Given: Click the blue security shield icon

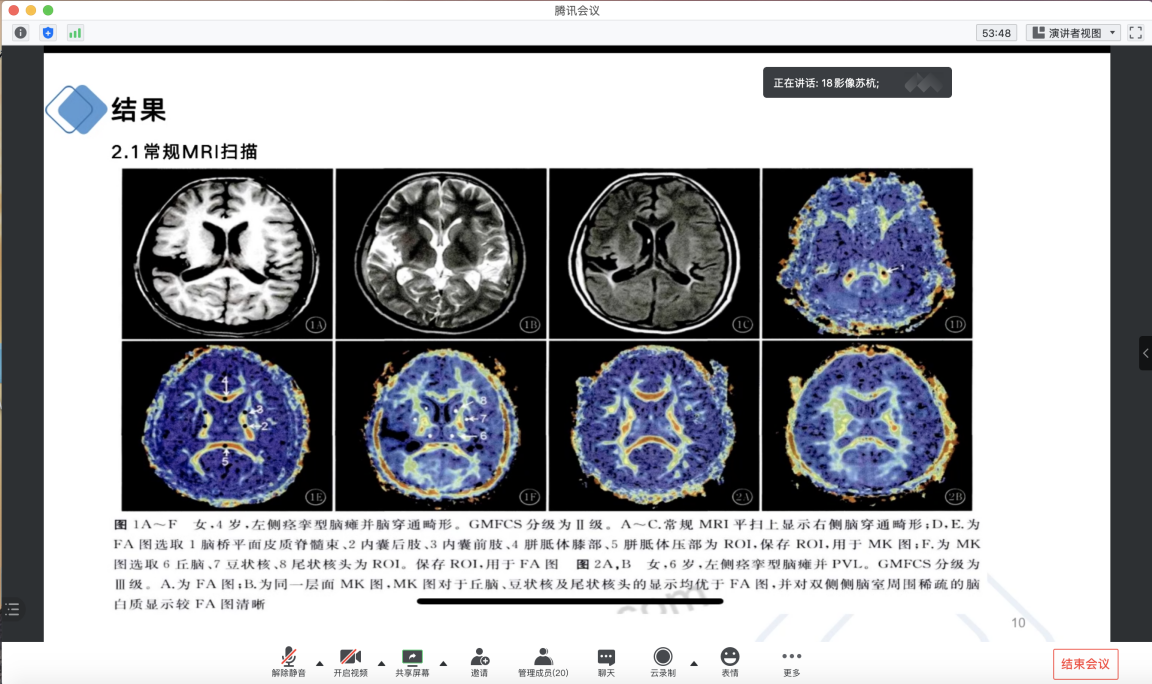Looking at the screenshot, I should (48, 33).
